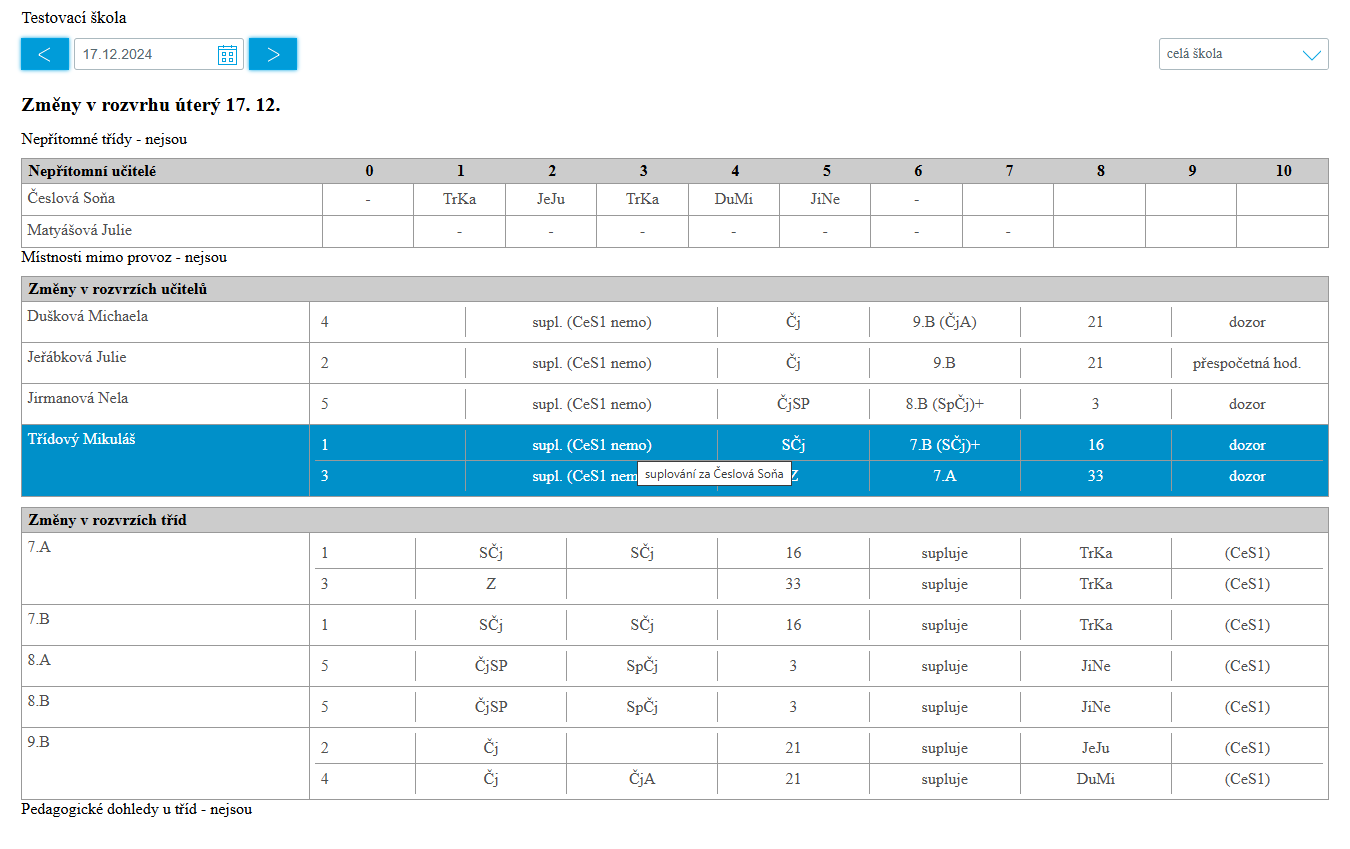Select teacher row Jirmanová Nela

pyautogui.click(x=675, y=404)
